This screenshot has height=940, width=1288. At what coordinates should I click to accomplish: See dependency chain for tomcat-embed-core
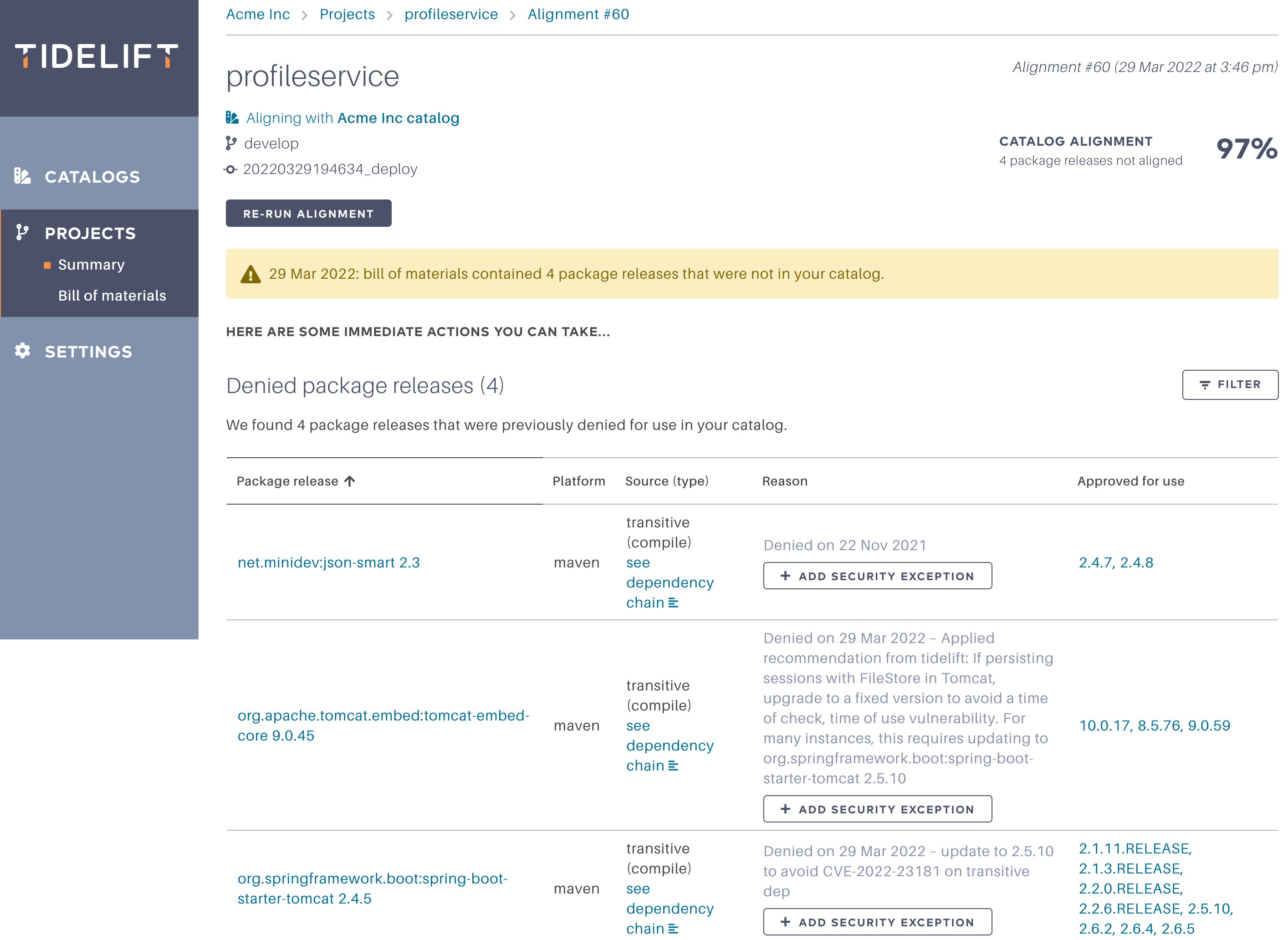670,746
